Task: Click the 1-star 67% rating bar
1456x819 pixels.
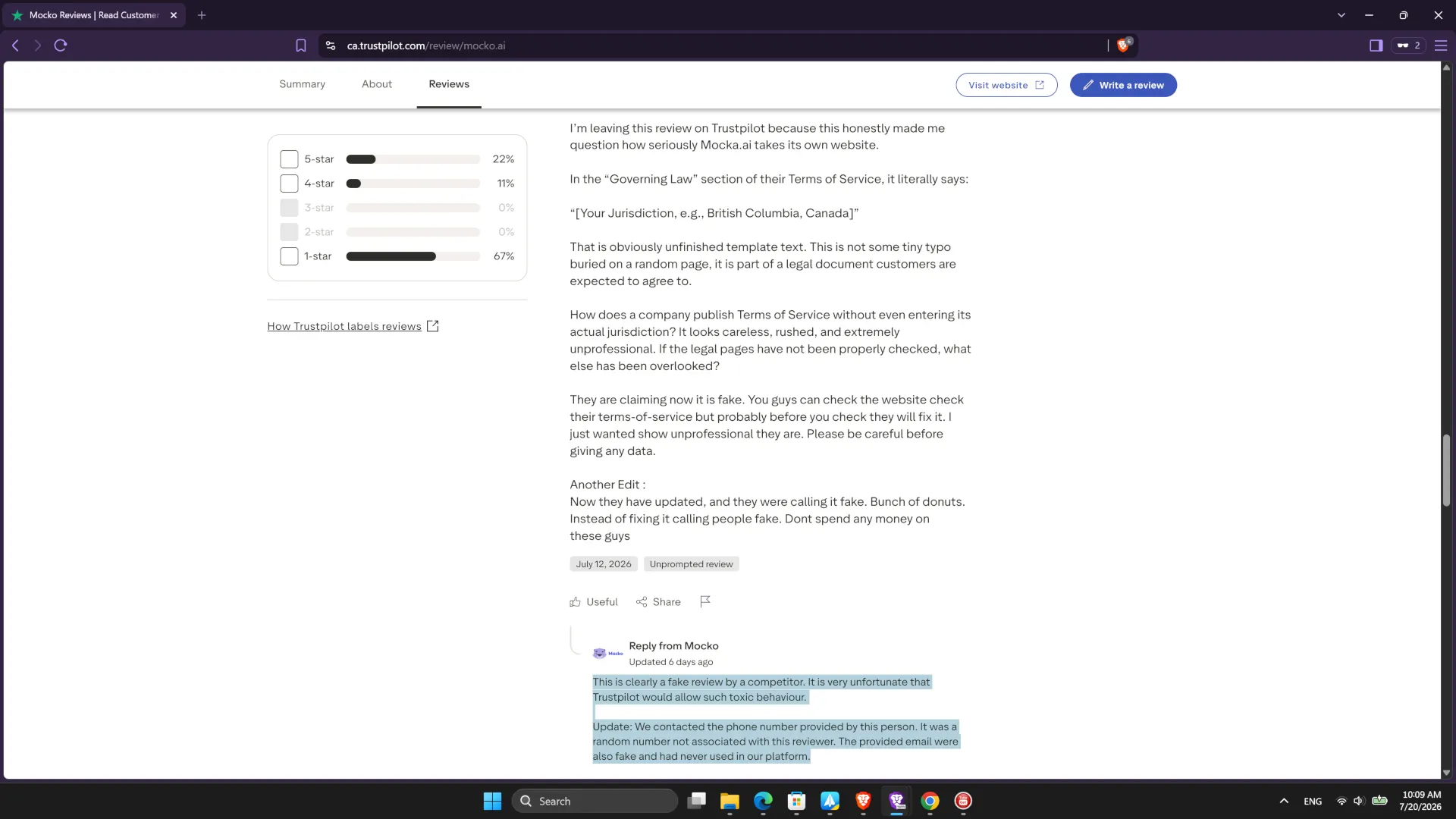Action: (x=413, y=256)
